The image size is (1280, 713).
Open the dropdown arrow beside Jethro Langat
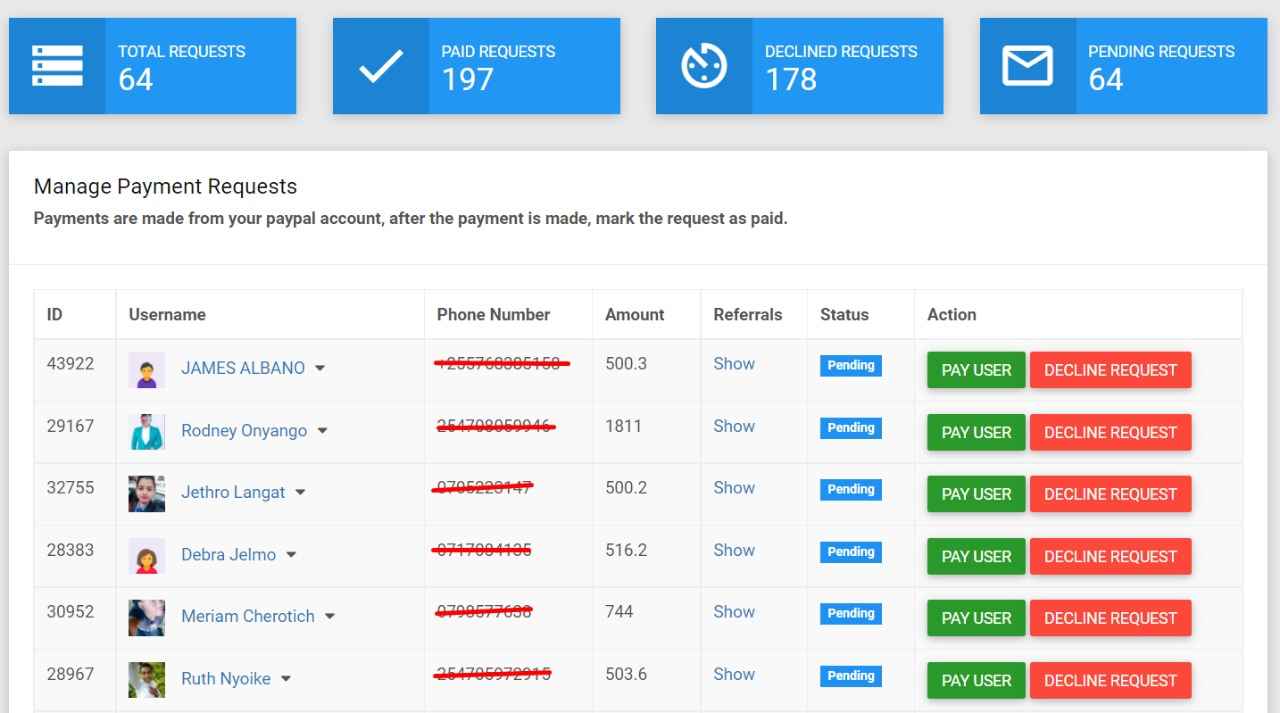[300, 493]
